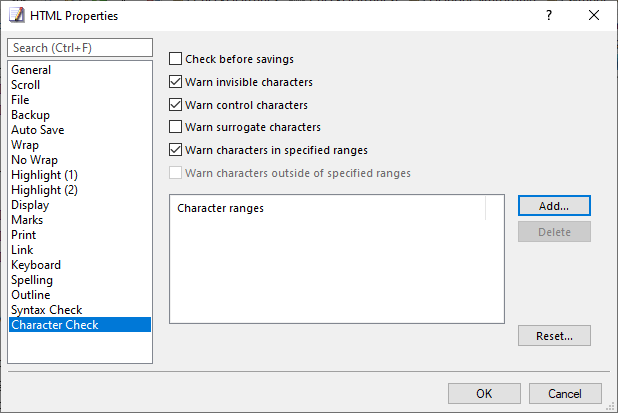Enable Check before savings checkbox
618x413 pixels.
(x=175, y=59)
